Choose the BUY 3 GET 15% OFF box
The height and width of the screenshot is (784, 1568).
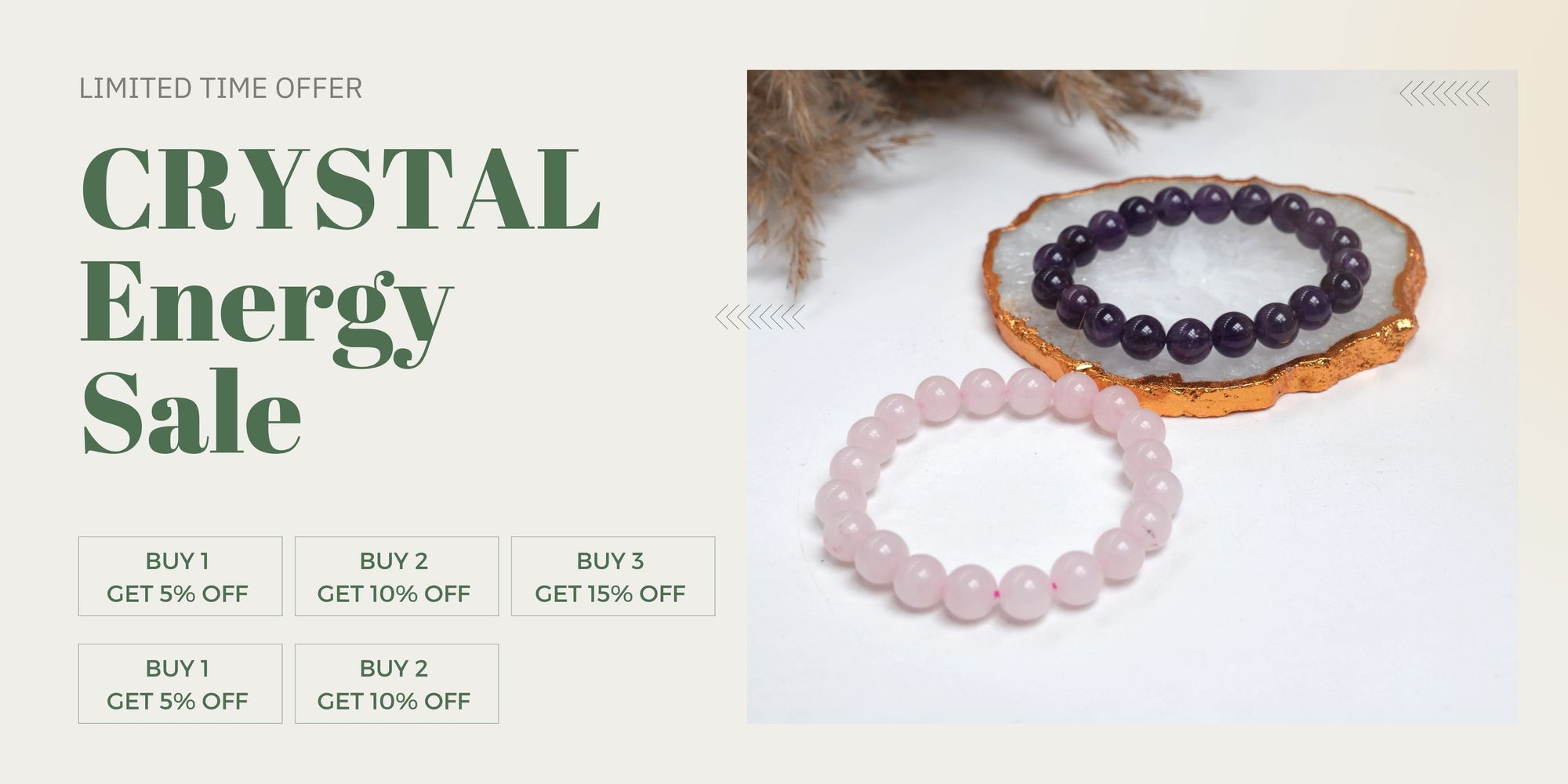point(613,576)
